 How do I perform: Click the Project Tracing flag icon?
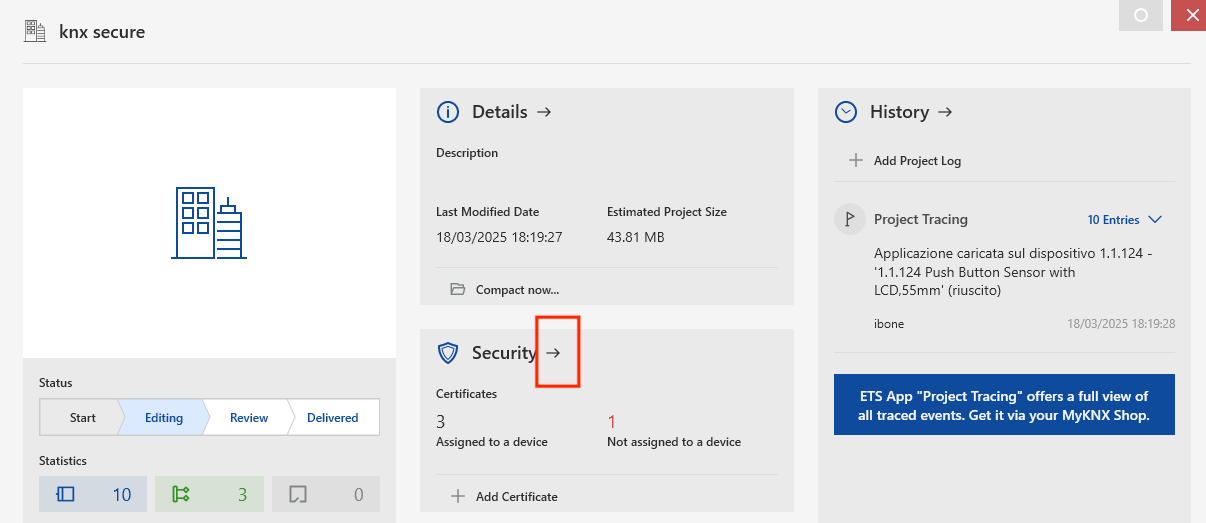(x=850, y=219)
